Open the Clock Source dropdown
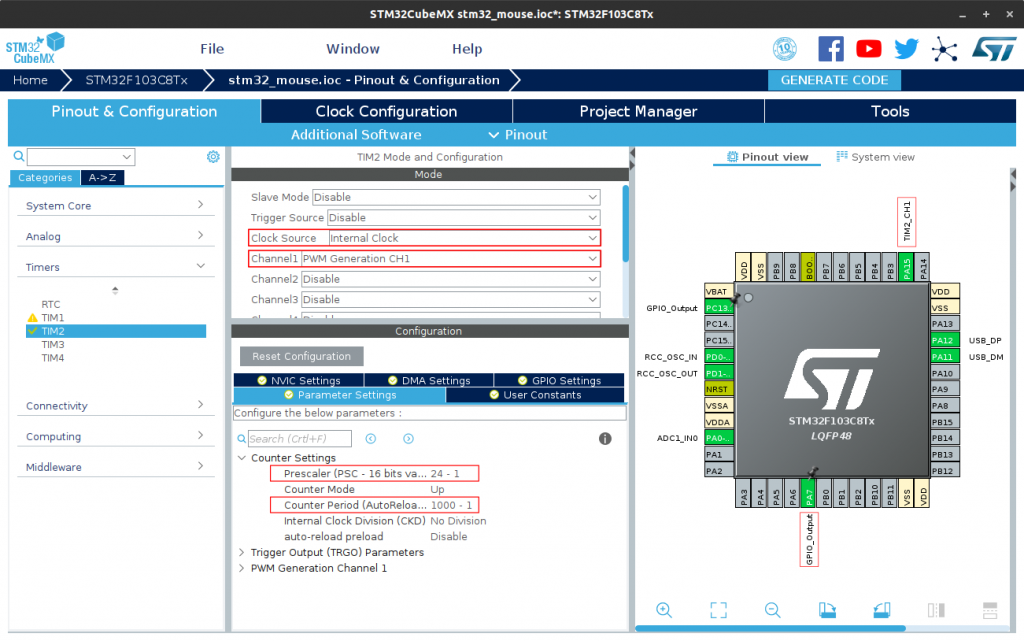 (x=464, y=238)
